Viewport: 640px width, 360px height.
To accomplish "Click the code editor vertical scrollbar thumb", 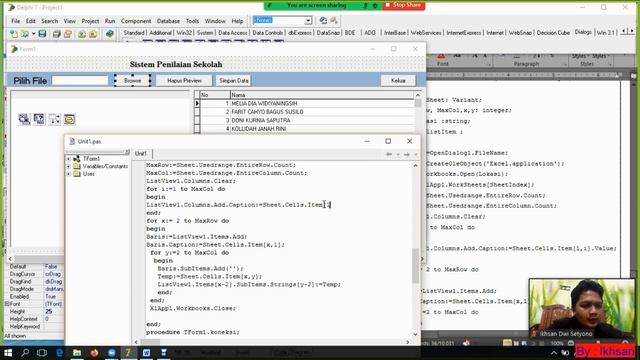I will [416, 265].
